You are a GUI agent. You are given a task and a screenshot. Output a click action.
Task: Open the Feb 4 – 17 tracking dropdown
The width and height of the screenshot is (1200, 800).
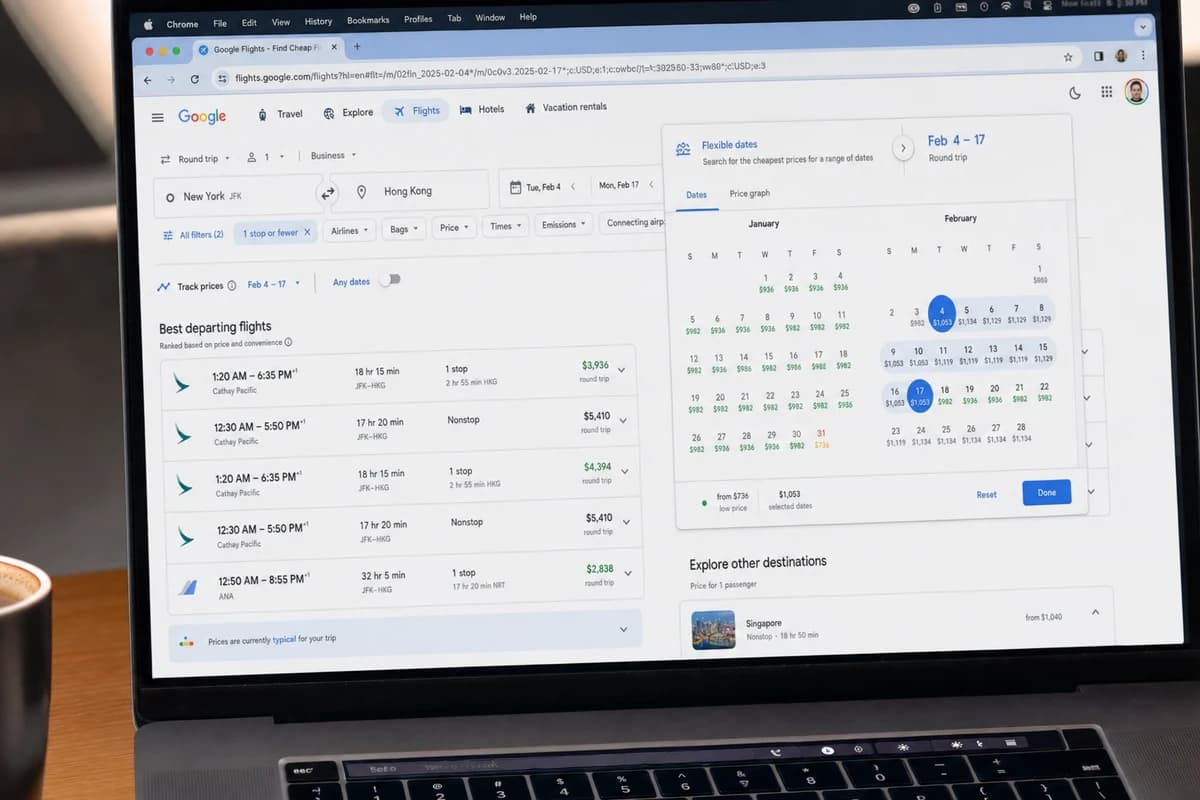(x=273, y=284)
